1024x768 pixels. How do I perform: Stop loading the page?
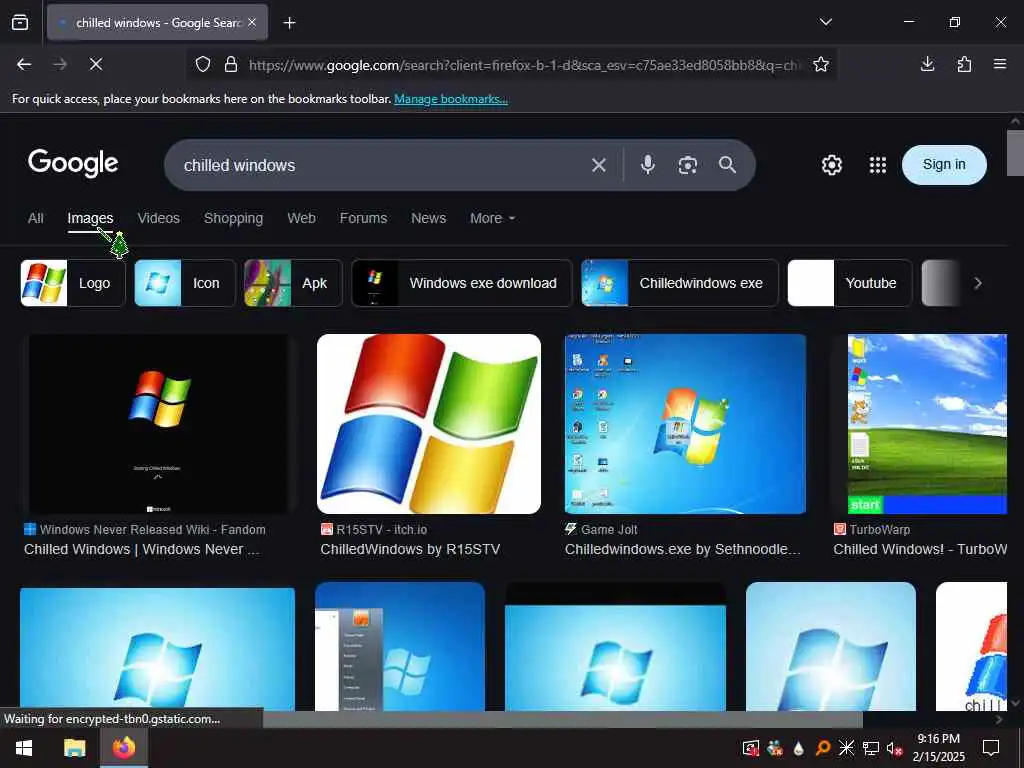96,64
